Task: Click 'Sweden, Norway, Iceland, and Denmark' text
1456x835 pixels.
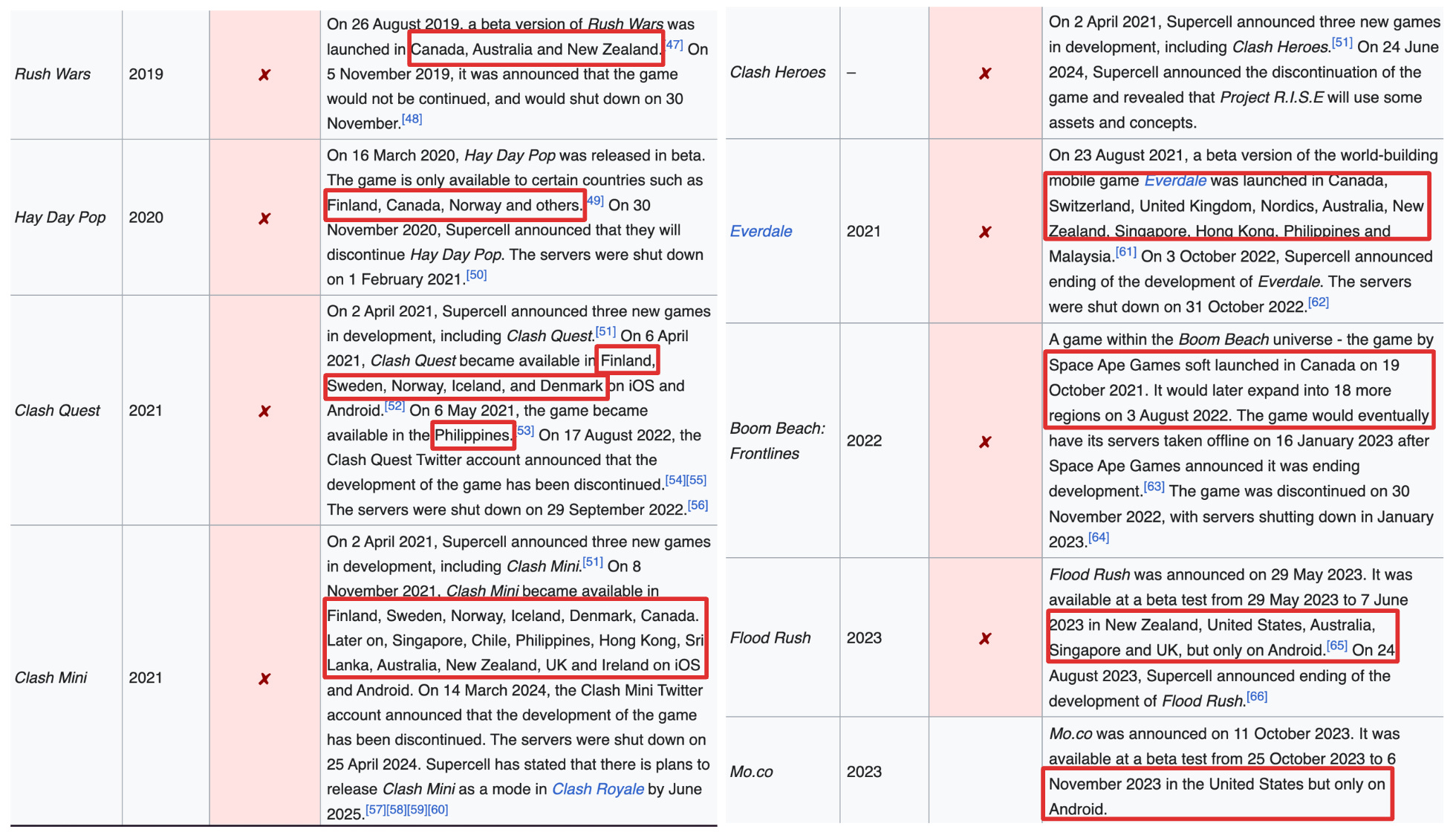Action: [465, 386]
